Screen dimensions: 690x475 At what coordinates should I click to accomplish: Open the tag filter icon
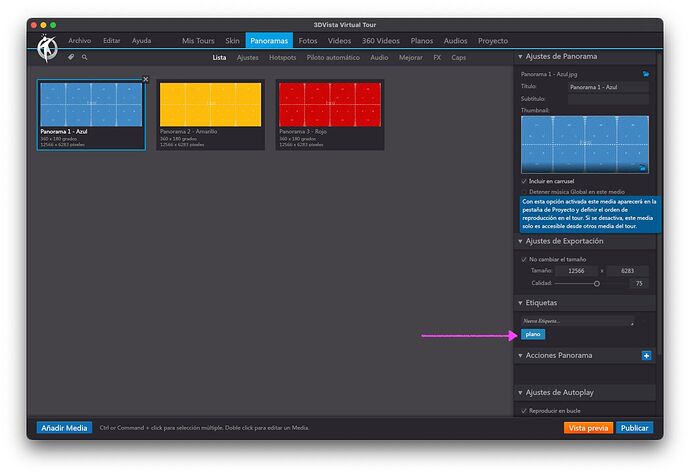tap(71, 57)
